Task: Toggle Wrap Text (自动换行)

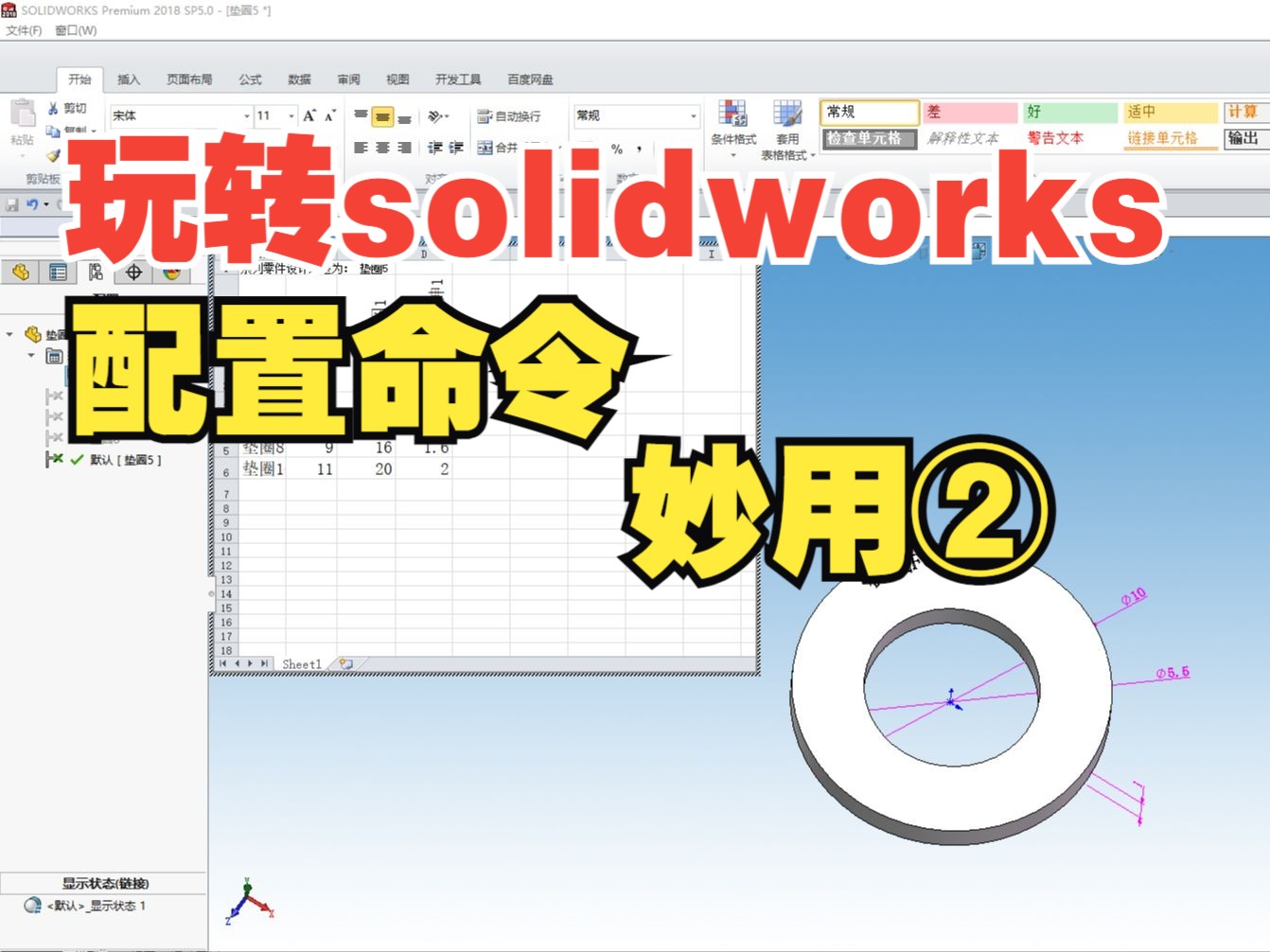Action: click(x=509, y=116)
